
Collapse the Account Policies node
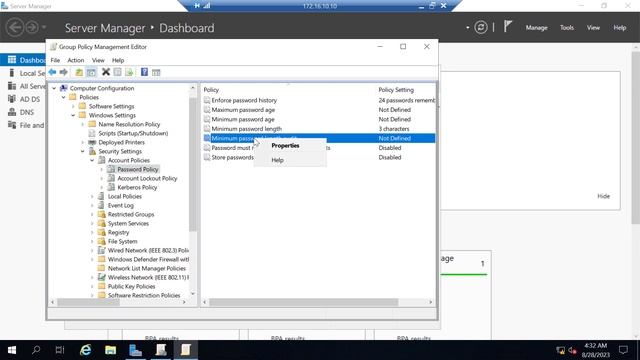[x=92, y=160]
